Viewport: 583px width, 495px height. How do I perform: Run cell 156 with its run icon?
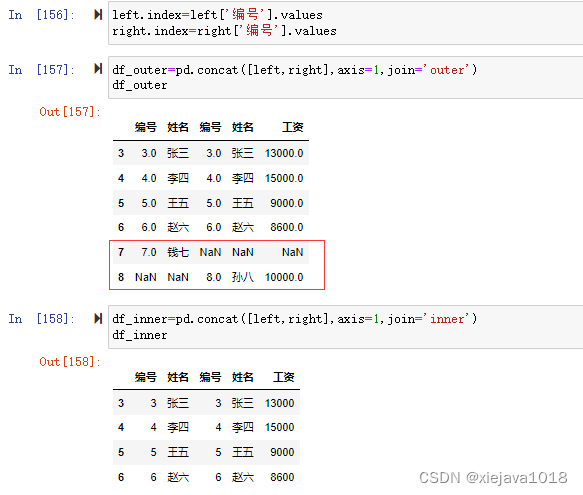pos(98,15)
